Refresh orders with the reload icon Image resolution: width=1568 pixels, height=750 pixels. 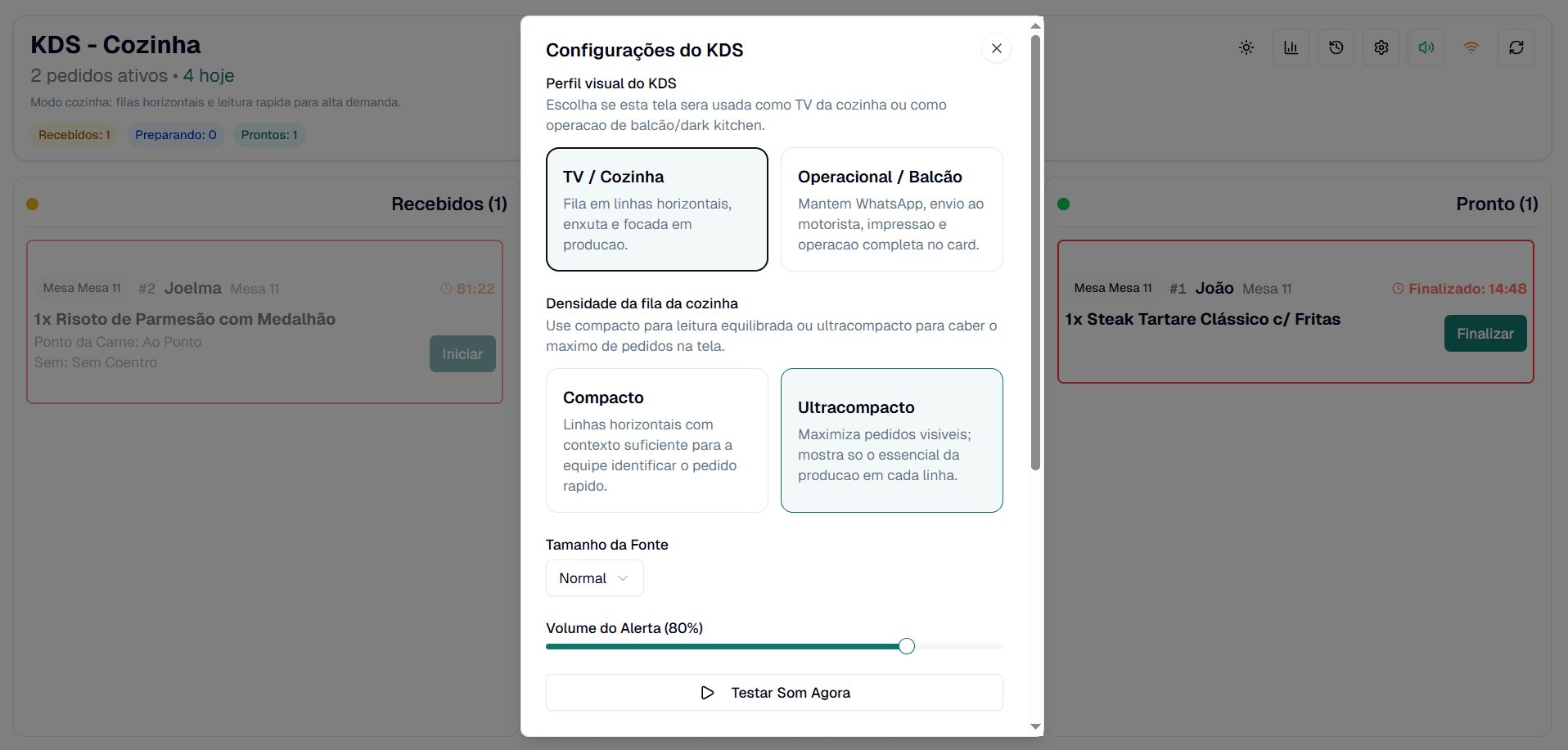[x=1516, y=47]
